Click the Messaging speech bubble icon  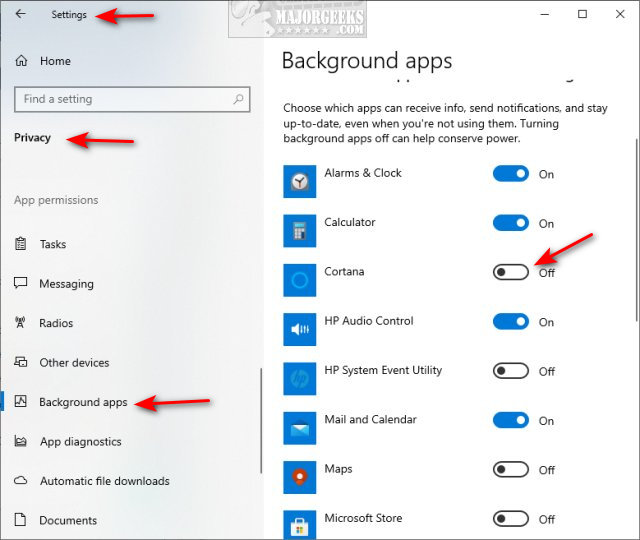click(x=20, y=283)
